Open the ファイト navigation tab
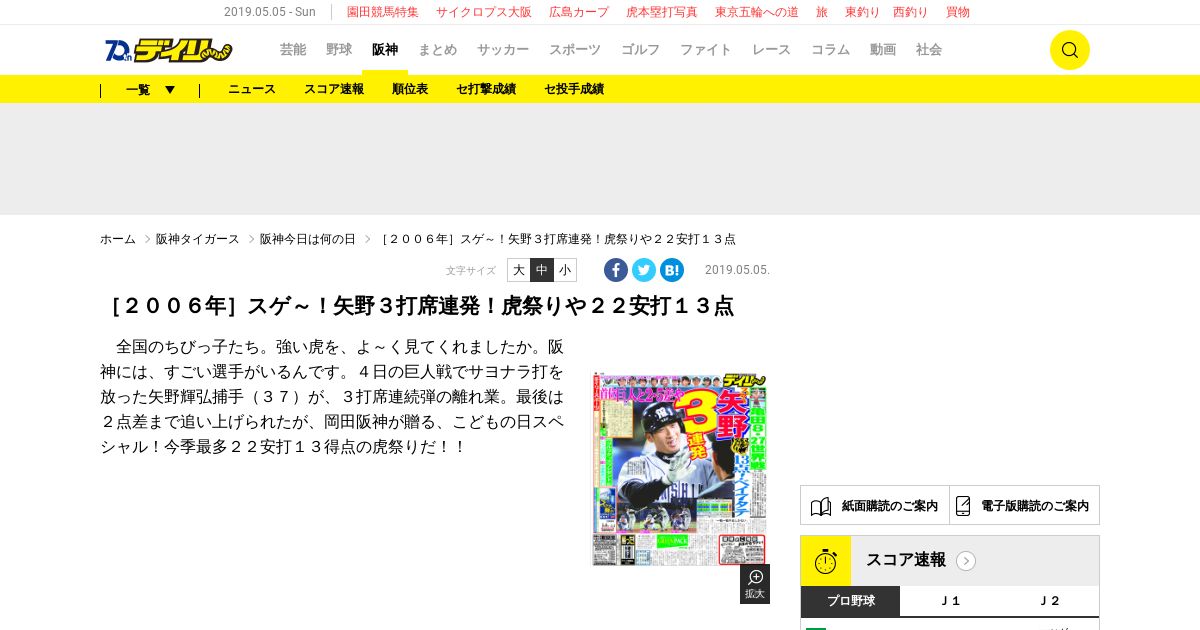Image resolution: width=1200 pixels, height=630 pixels. click(x=706, y=50)
